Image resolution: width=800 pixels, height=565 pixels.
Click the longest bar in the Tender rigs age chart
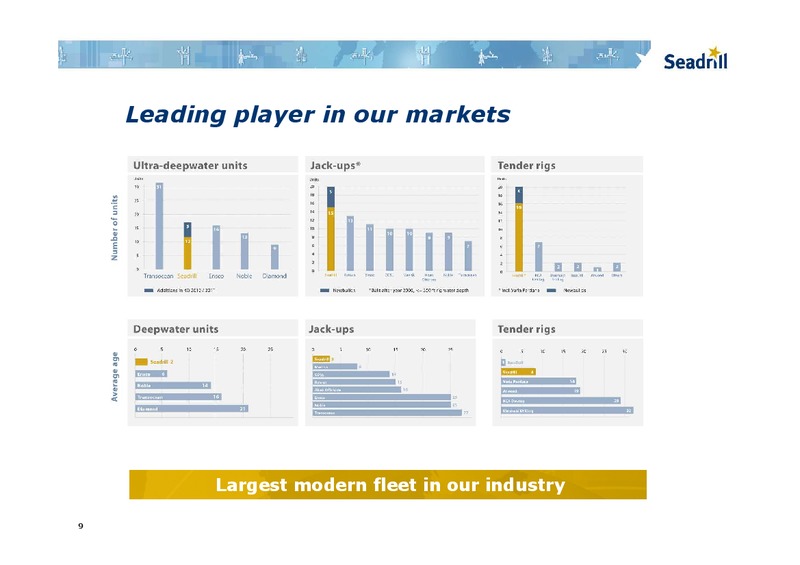click(x=567, y=410)
